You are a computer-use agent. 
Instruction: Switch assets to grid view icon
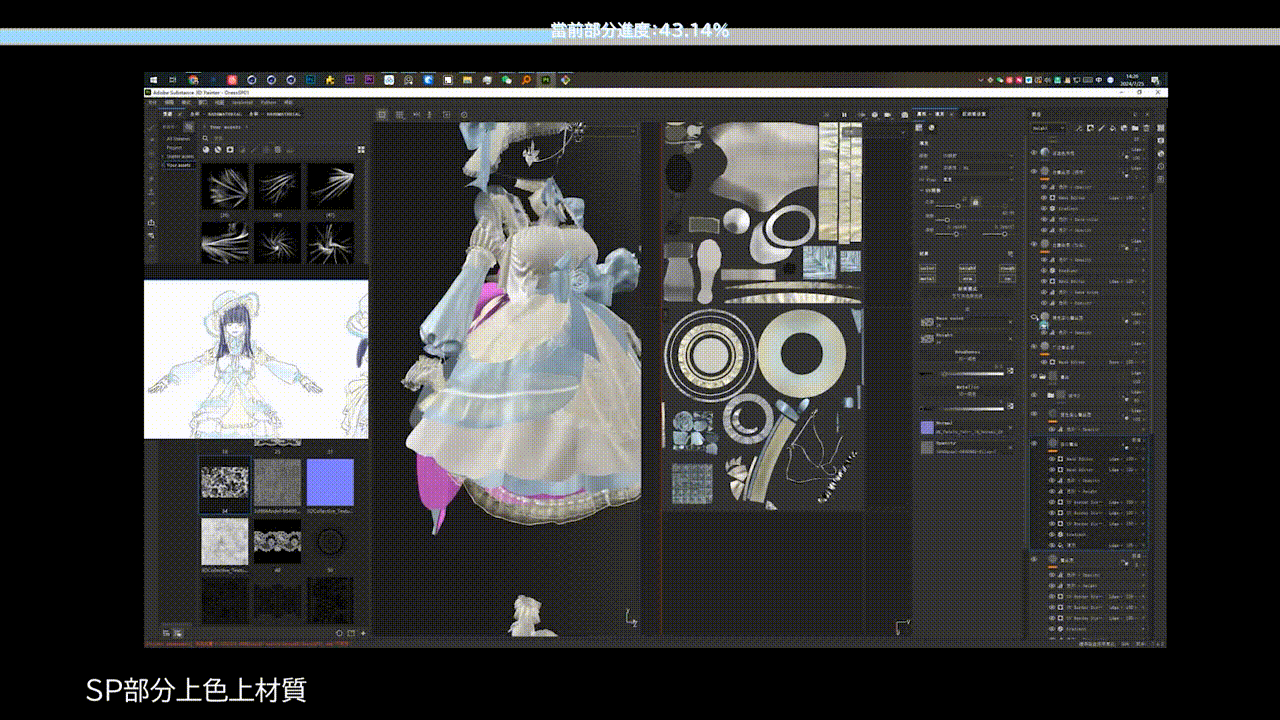pos(361,150)
